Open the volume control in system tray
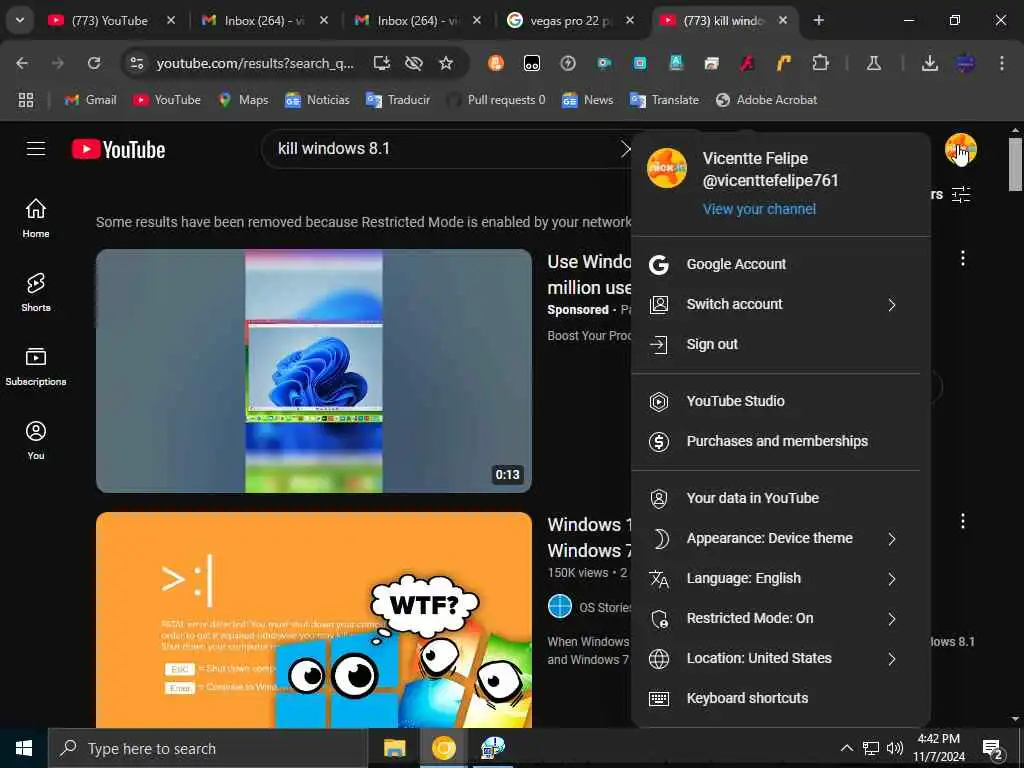Viewport: 1024px width, 768px height. (x=894, y=748)
